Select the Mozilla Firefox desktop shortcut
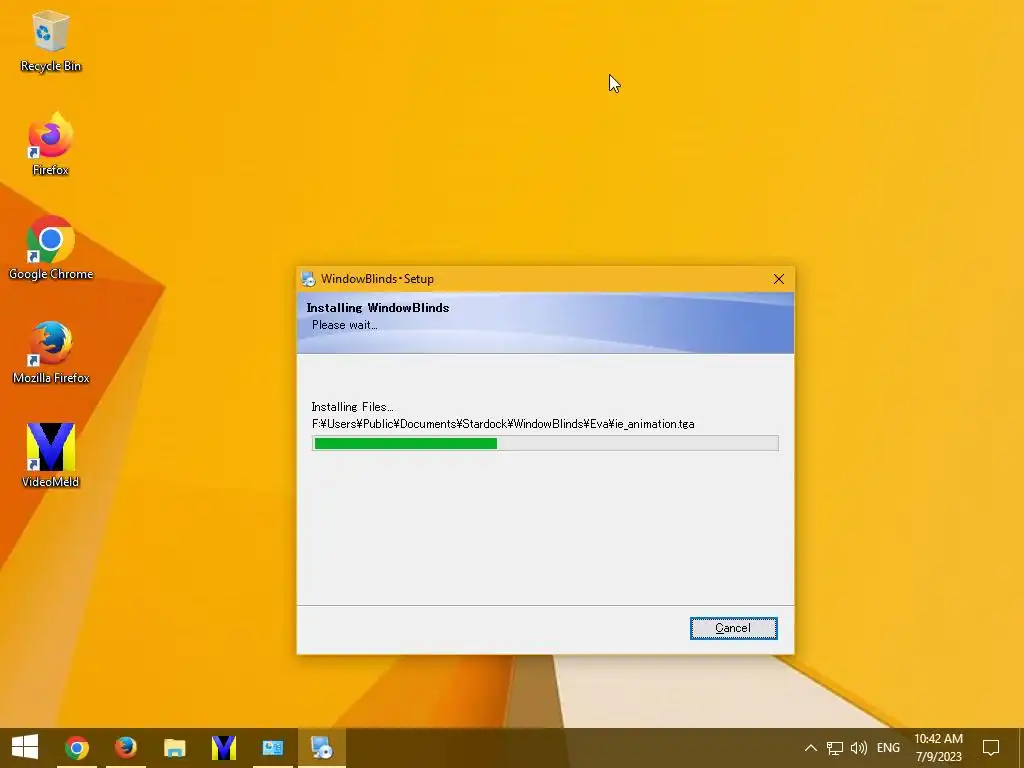This screenshot has height=768, width=1024. pos(50,352)
